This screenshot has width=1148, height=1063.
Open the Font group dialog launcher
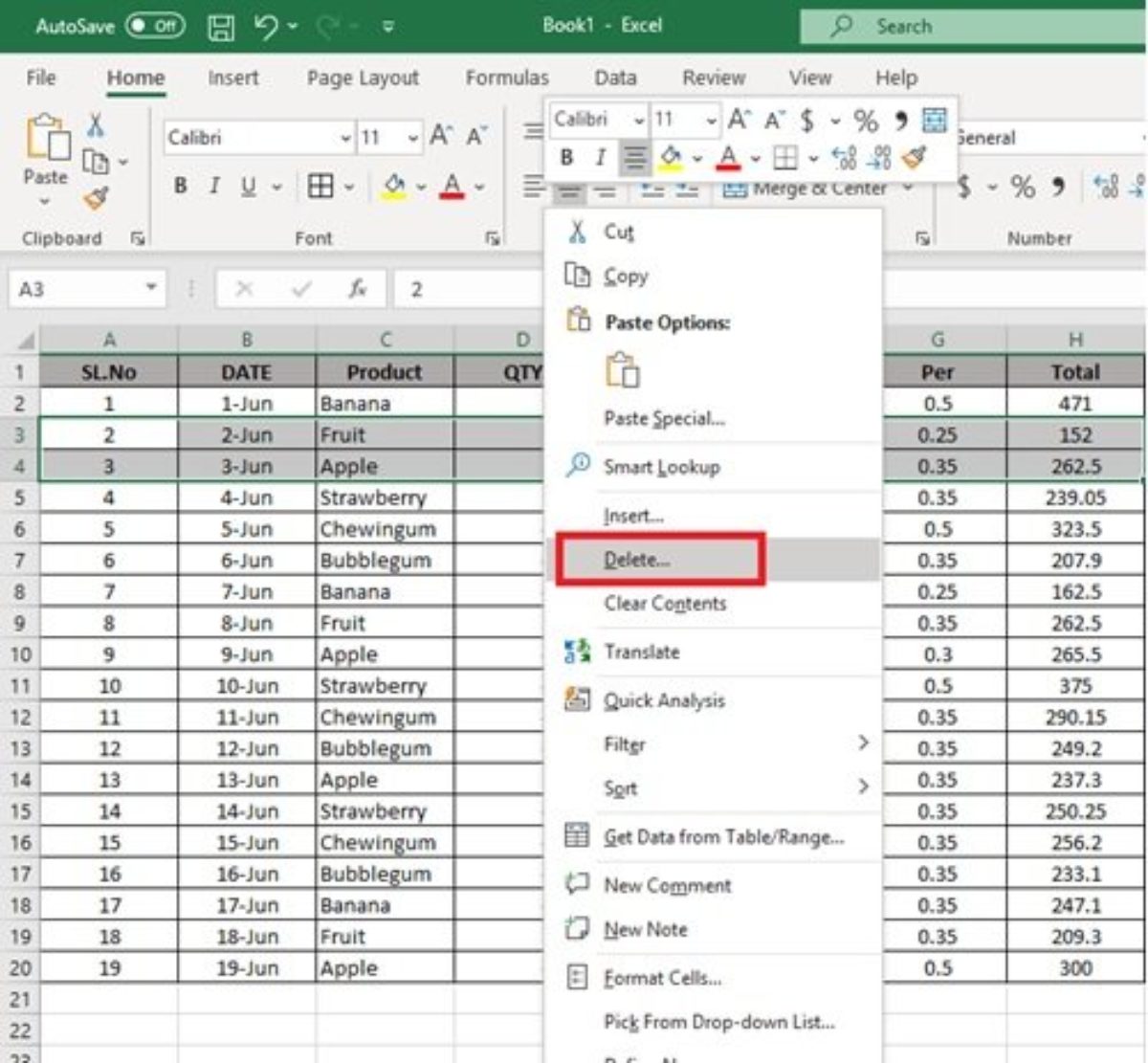click(493, 239)
